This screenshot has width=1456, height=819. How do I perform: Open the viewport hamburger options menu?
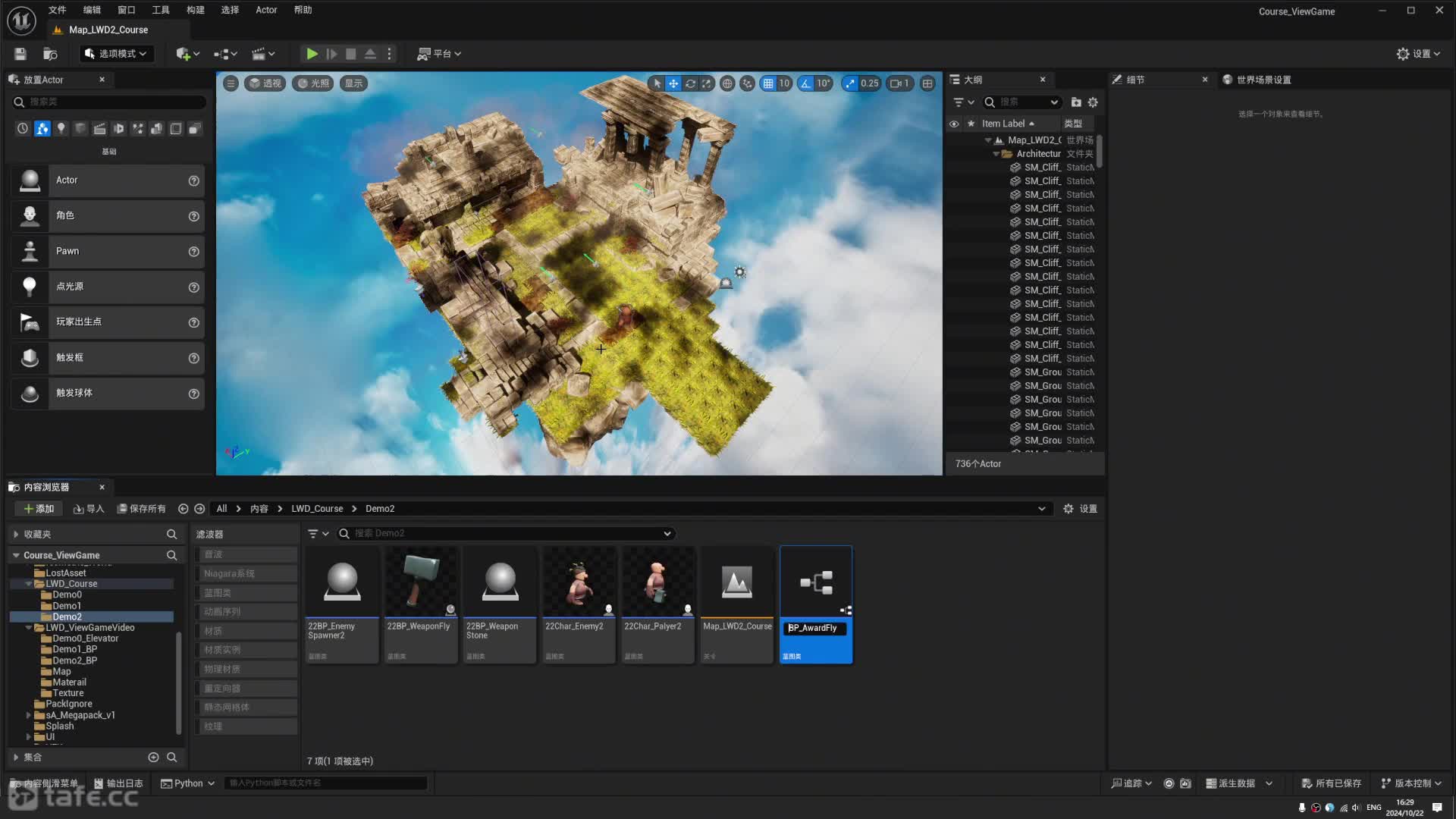231,83
